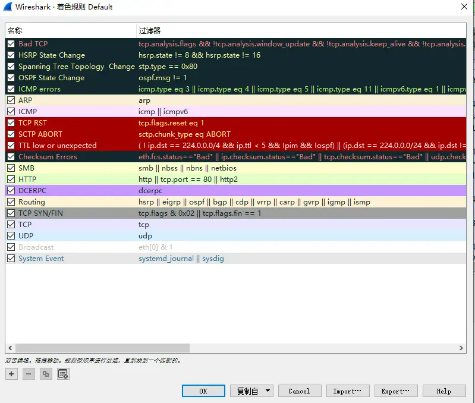Click the duplicate rule copy icon
Screen dimensions: 475x403
pos(46,374)
